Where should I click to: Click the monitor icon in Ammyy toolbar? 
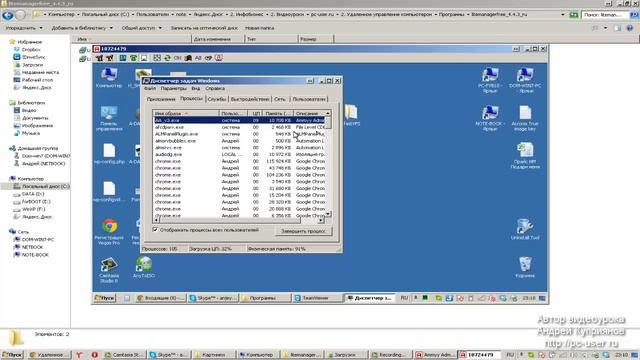click(x=144, y=58)
